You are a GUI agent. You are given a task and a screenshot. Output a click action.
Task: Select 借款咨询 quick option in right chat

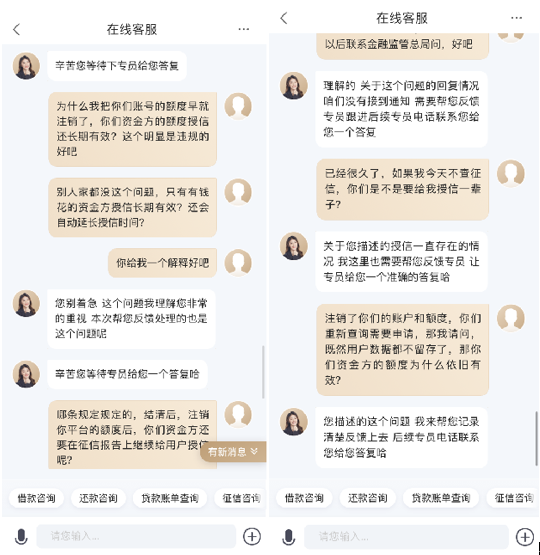coord(304,498)
